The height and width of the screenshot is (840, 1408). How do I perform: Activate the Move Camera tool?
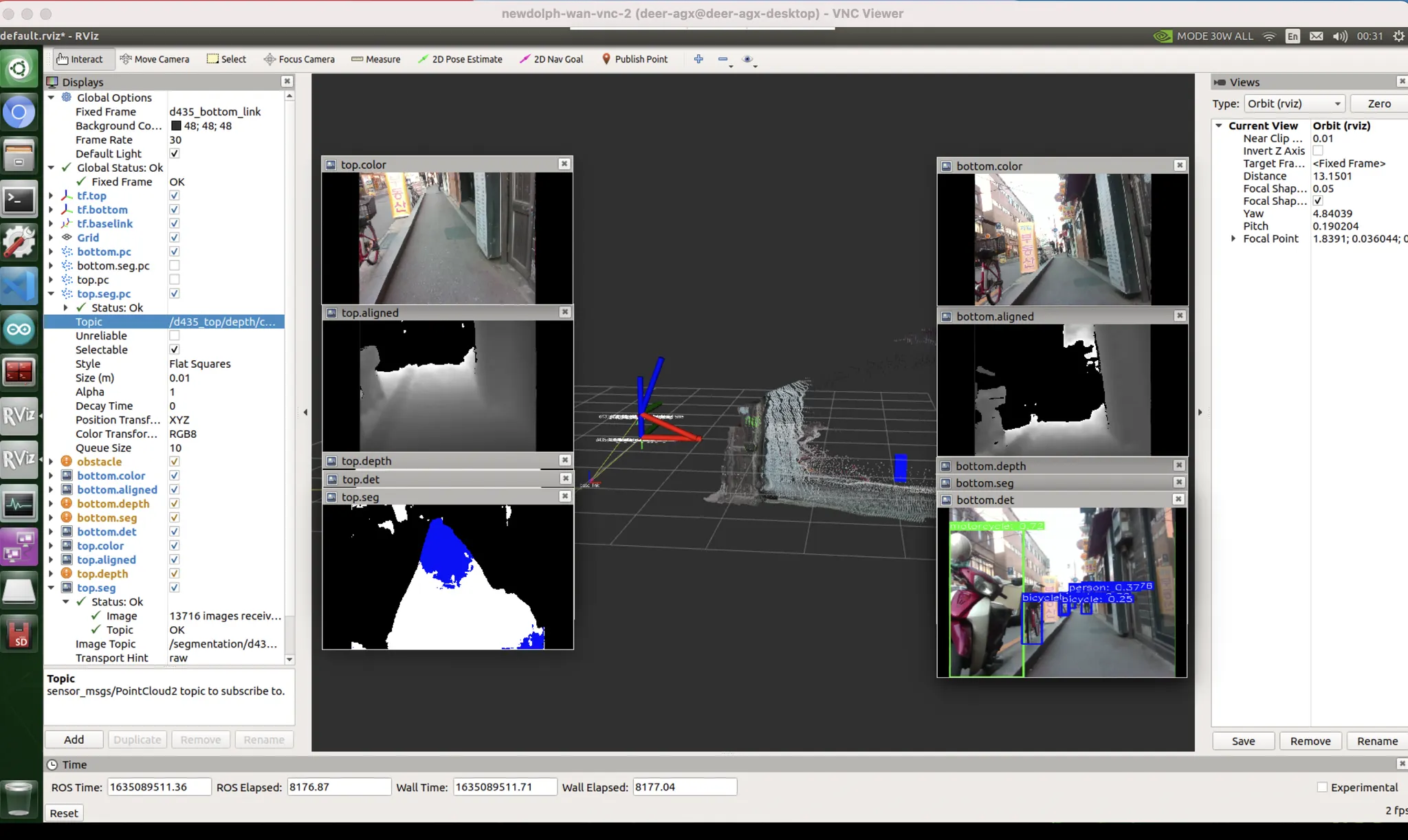154,59
